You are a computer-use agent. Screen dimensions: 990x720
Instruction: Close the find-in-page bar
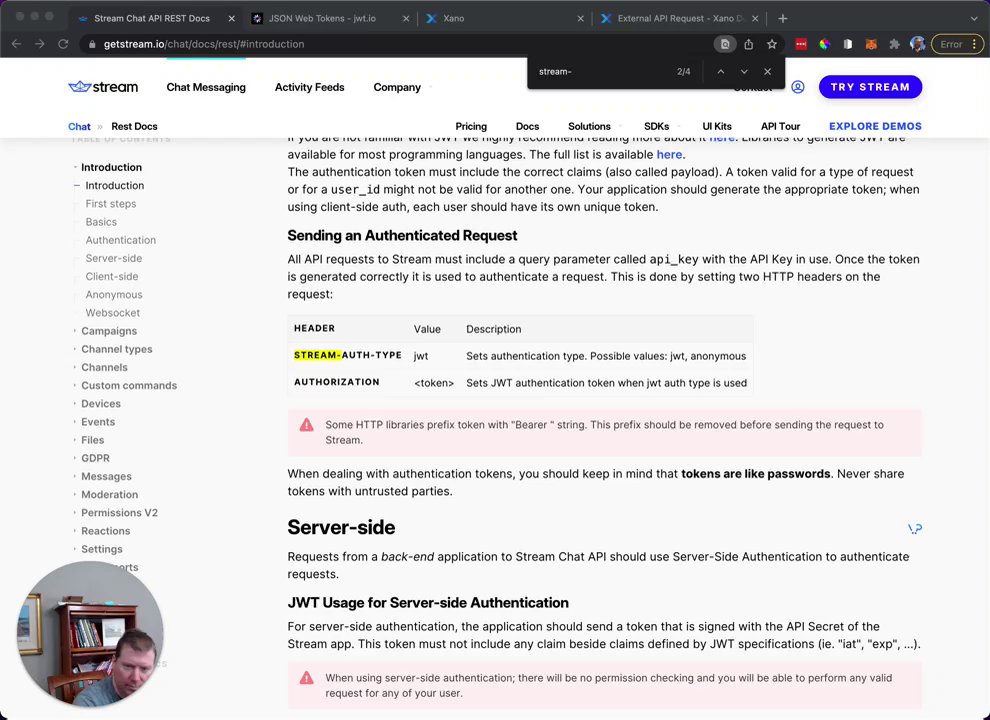(x=768, y=71)
